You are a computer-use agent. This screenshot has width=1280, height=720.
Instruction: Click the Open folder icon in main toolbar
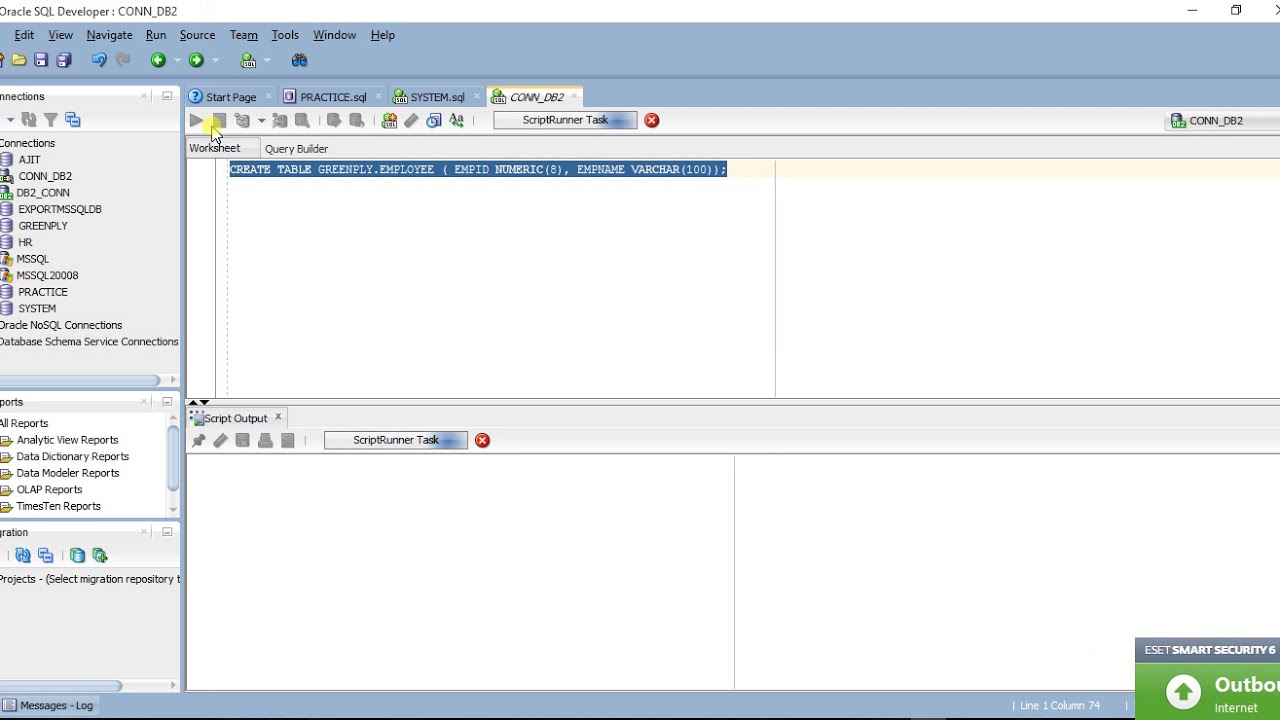tap(19, 60)
